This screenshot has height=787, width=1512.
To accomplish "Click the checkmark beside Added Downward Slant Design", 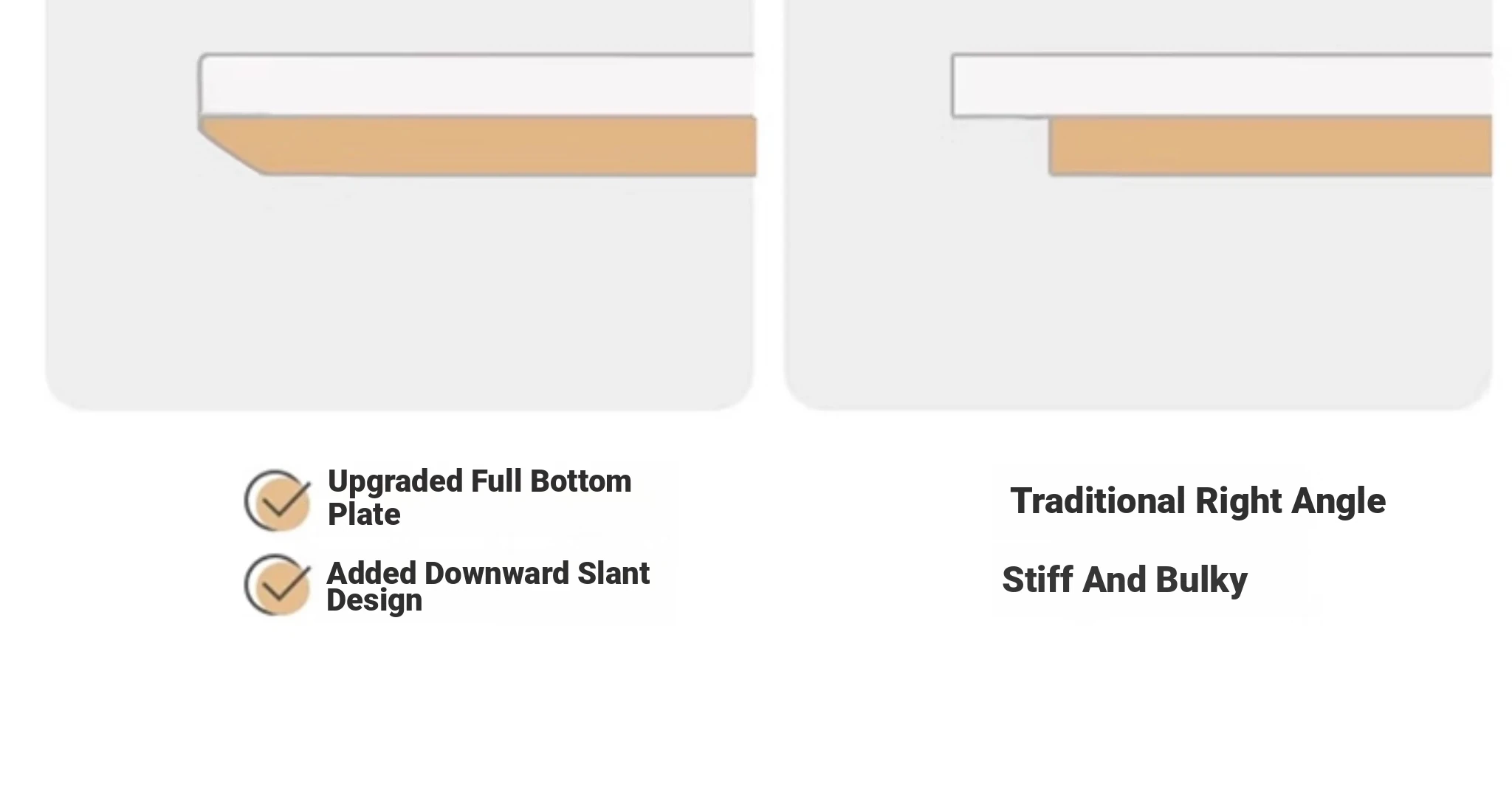I will 278,585.
